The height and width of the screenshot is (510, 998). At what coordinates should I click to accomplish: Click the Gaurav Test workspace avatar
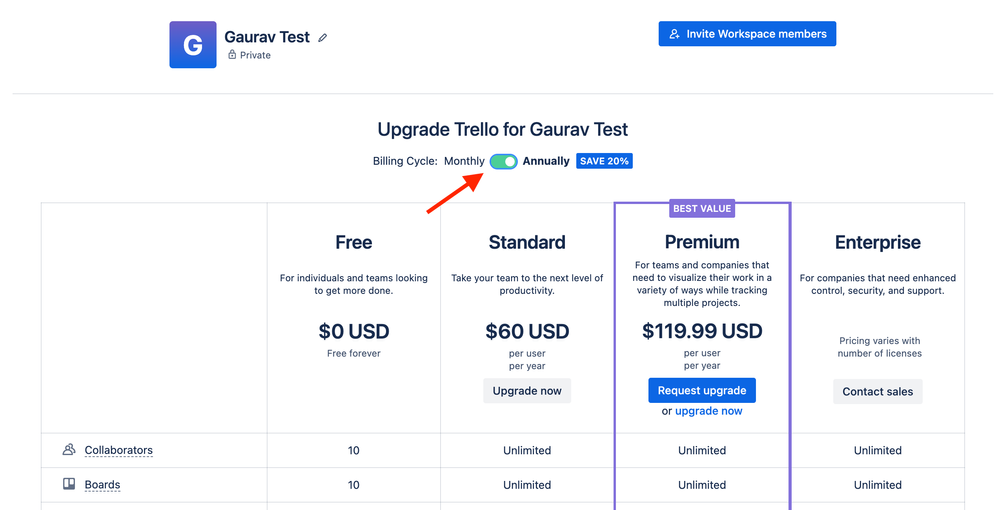193,45
